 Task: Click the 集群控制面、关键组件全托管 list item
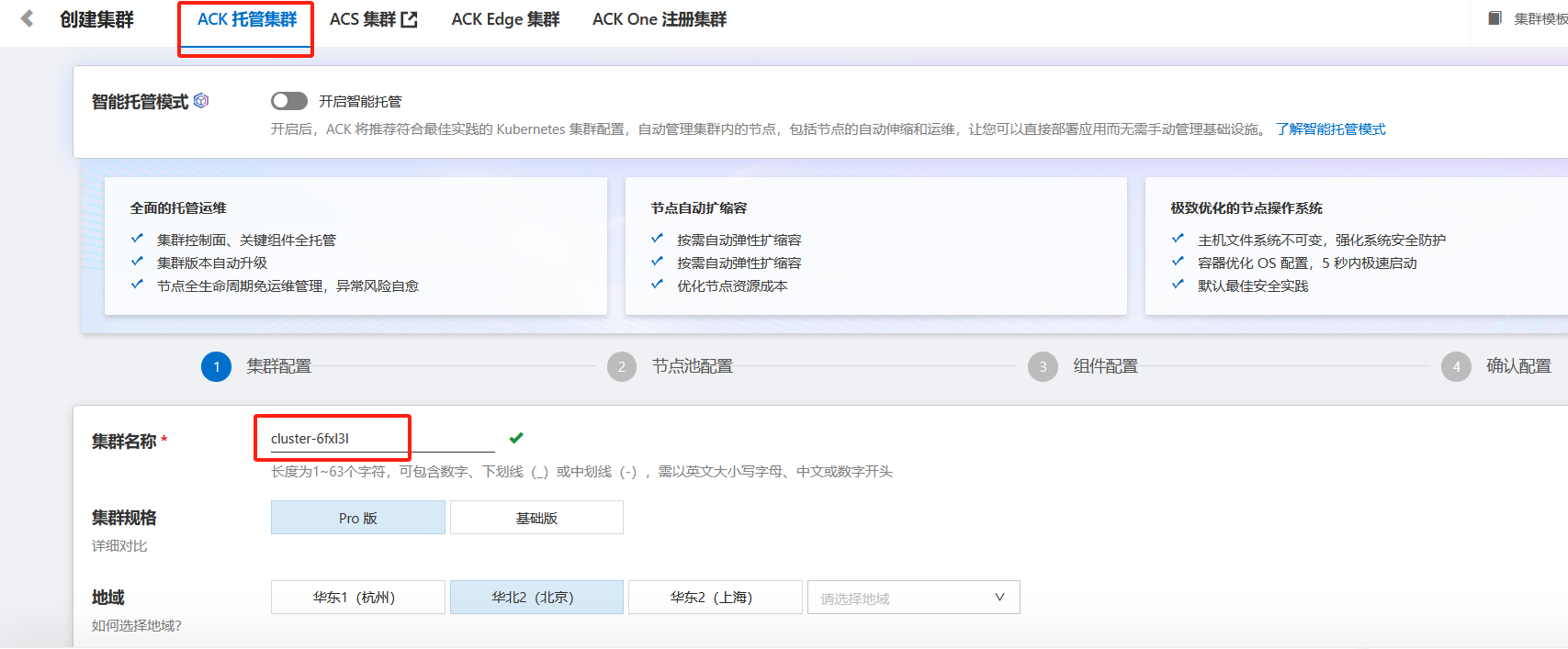click(x=246, y=241)
